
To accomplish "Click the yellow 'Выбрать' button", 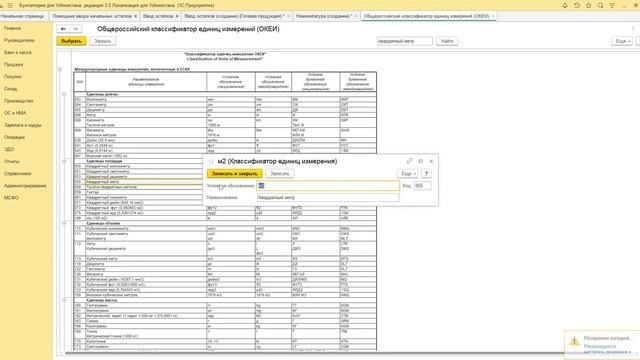I will [71, 41].
